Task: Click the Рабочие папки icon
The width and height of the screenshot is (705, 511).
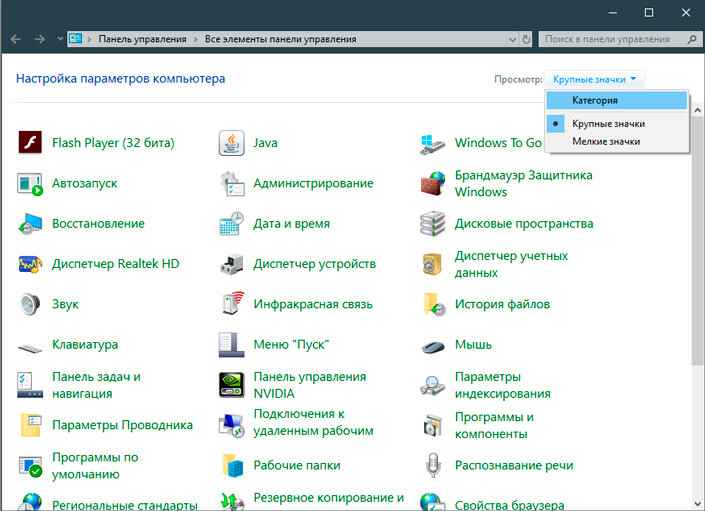Action: tap(232, 465)
